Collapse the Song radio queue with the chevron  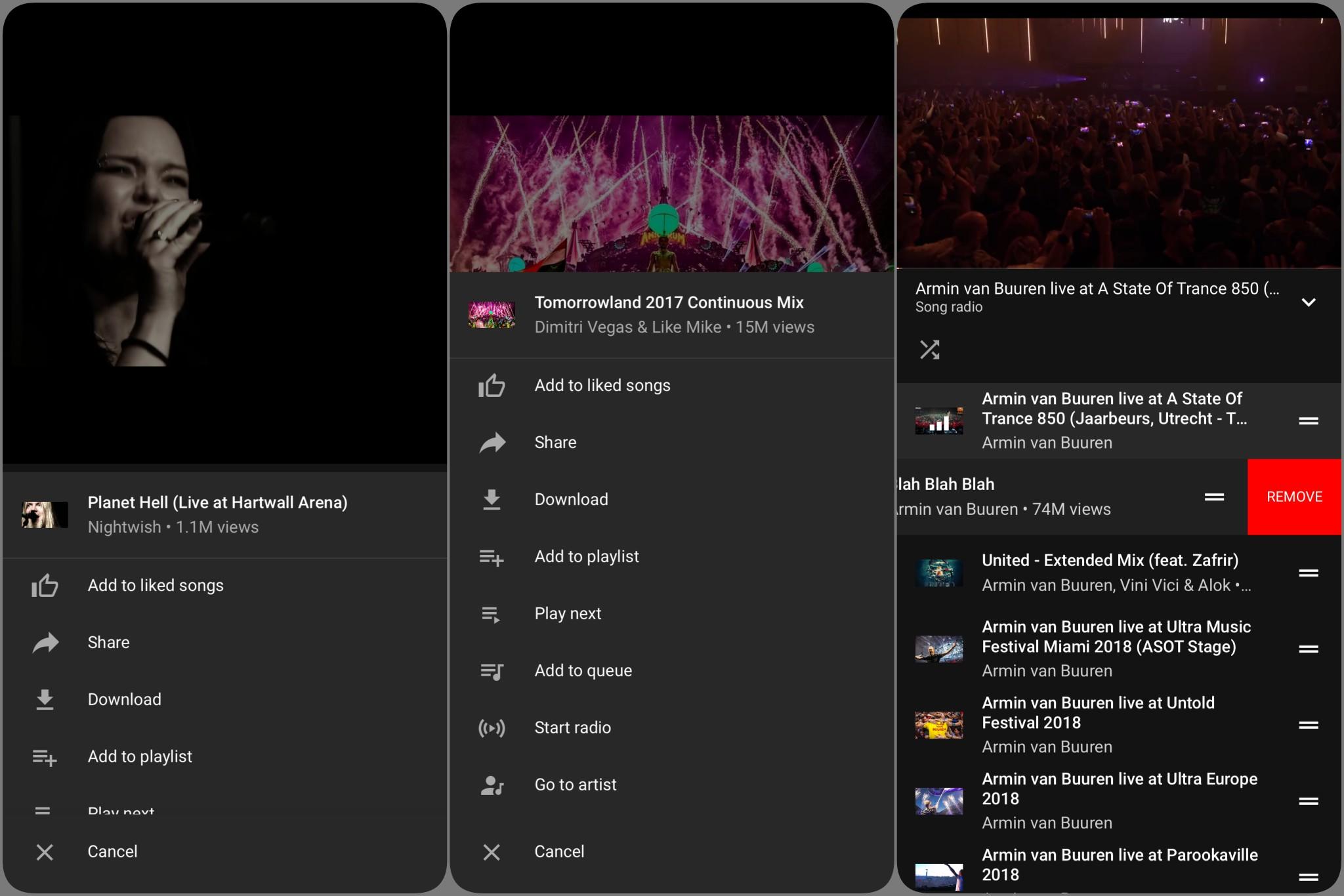point(1309,302)
